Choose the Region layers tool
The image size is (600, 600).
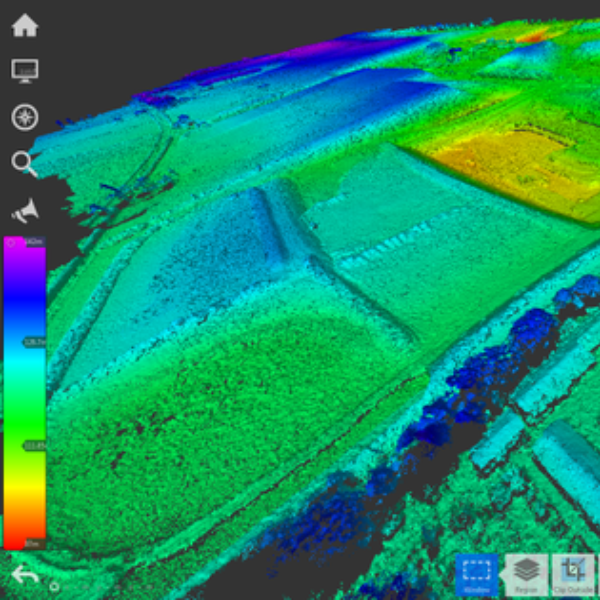point(526,576)
